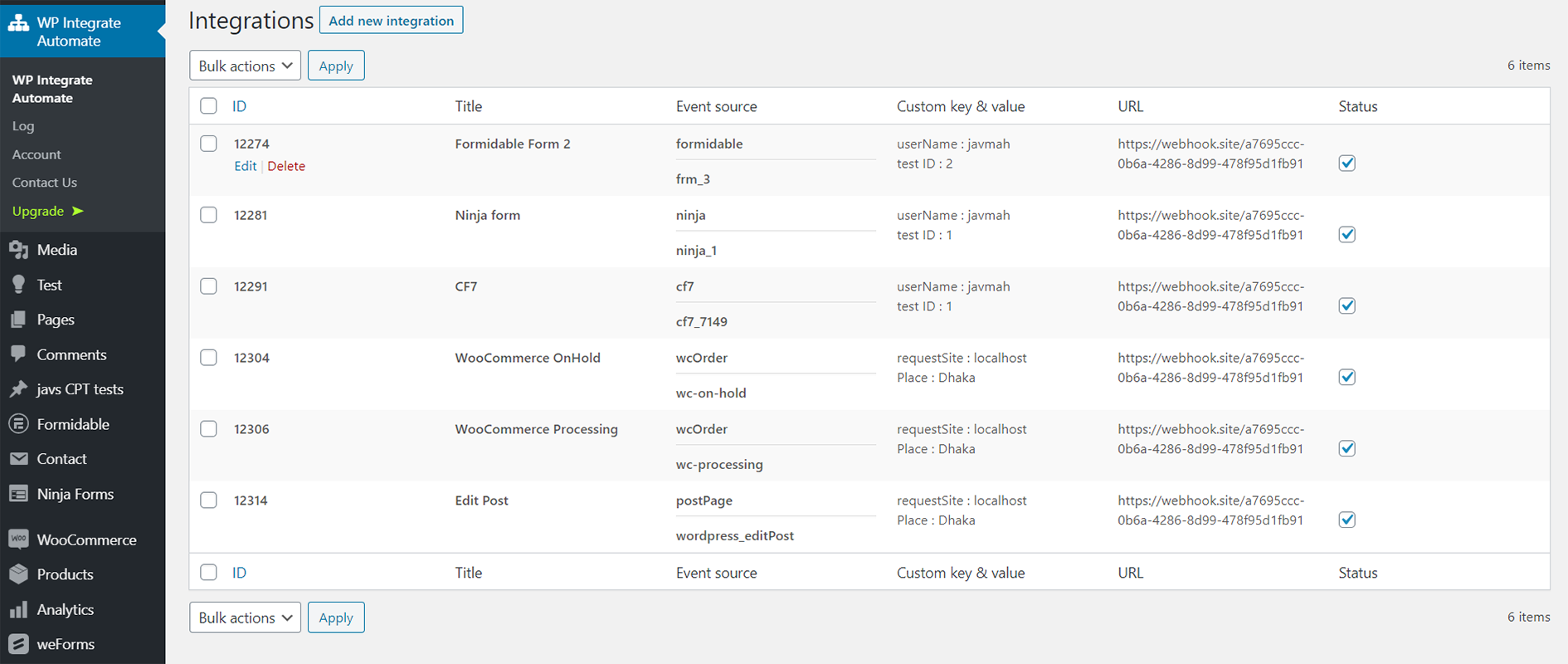Select integration 12274 row checkbox
Viewport: 1568px width, 664px height.
coord(209,144)
